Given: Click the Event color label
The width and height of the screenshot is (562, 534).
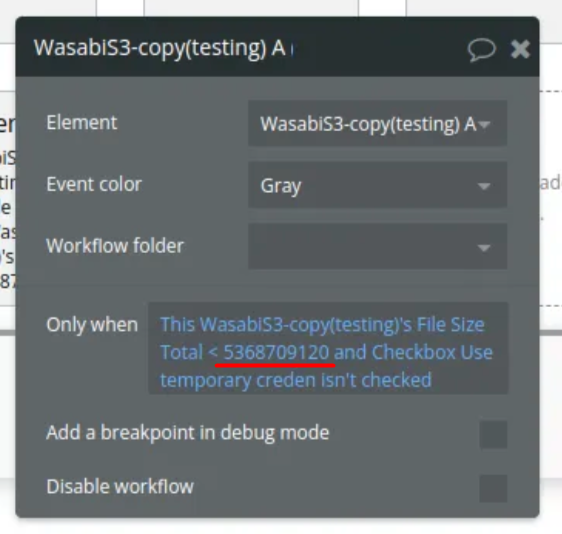Looking at the screenshot, I should point(94,185).
